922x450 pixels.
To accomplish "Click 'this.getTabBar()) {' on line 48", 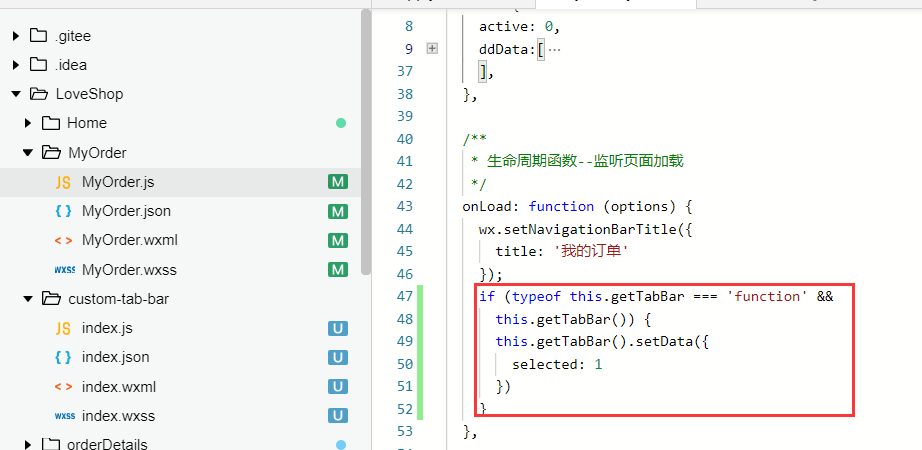I will [x=573, y=319].
